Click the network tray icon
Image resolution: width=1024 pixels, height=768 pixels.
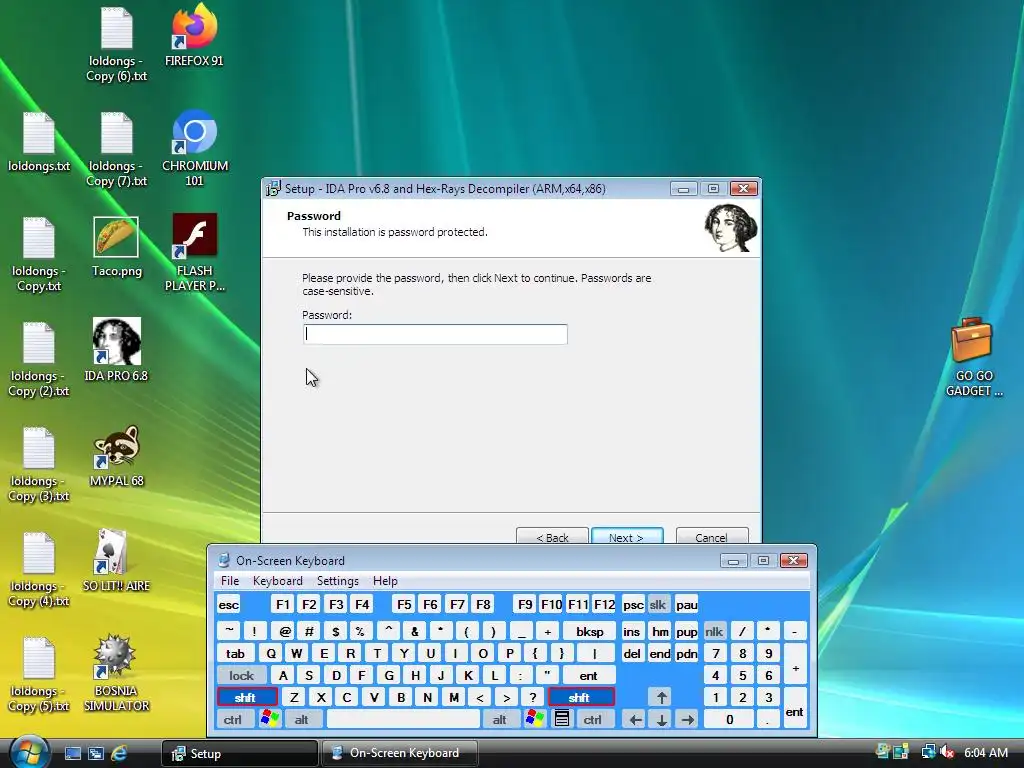pyautogui.click(x=927, y=752)
